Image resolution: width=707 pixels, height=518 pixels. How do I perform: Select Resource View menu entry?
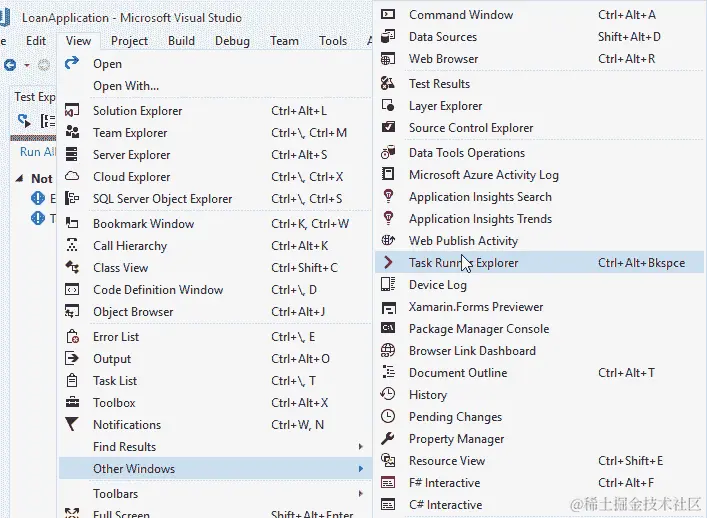pos(539,460)
